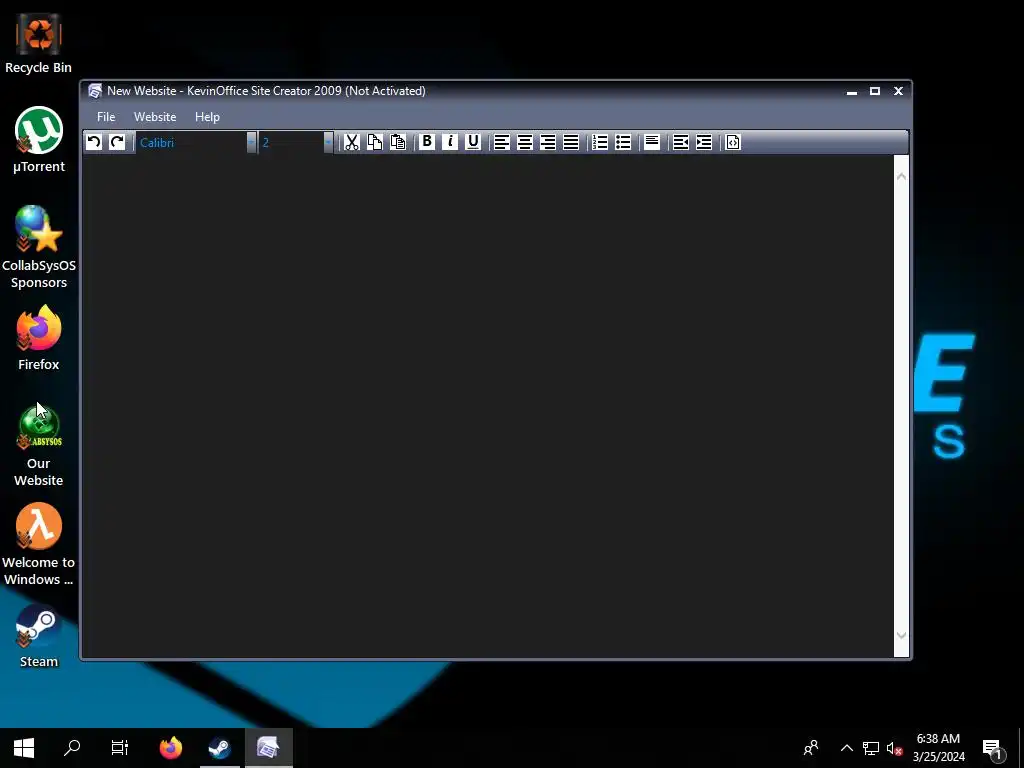Open the Help menu
The height and width of the screenshot is (768, 1024).
pos(207,117)
